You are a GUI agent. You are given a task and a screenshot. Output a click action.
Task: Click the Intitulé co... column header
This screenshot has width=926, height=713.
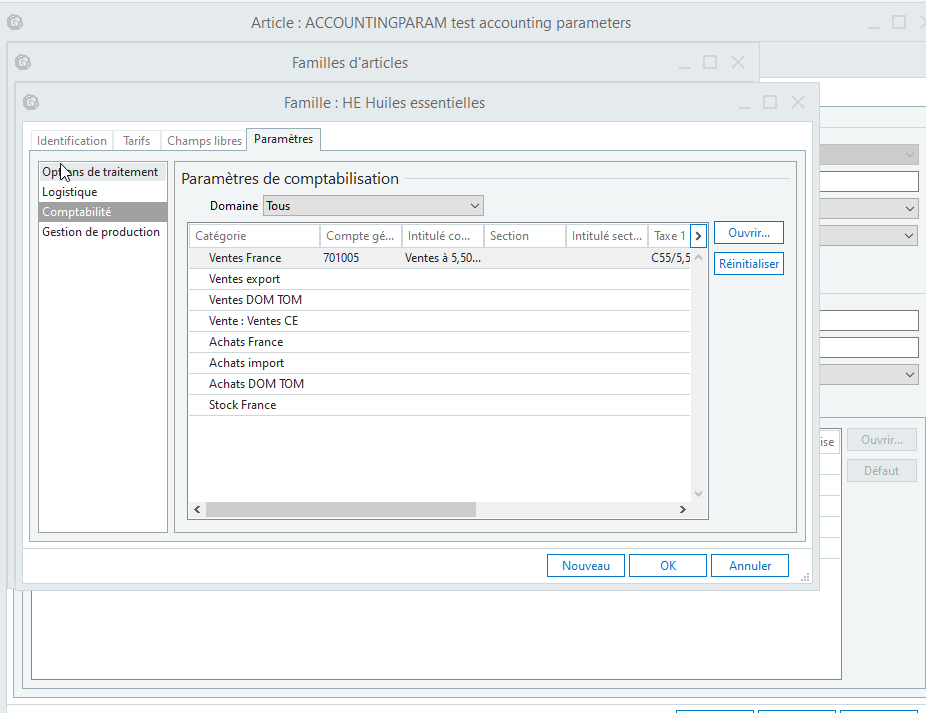442,236
